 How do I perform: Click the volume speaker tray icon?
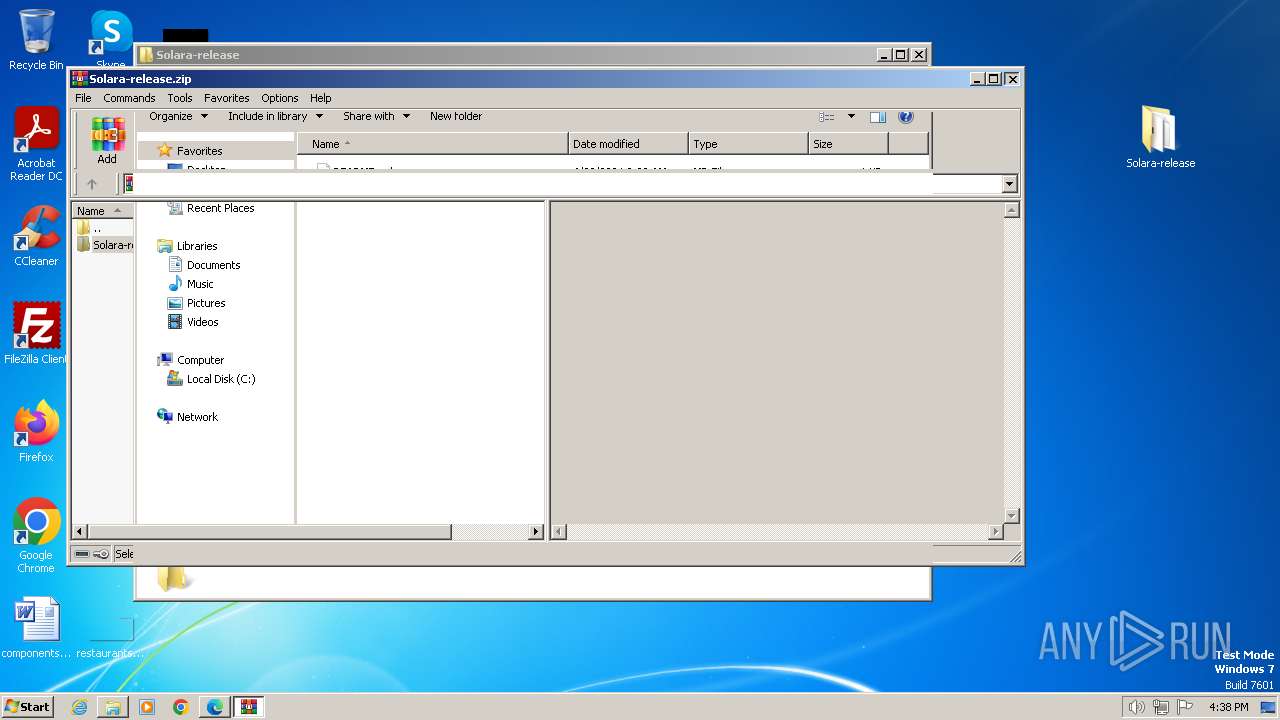tap(1136, 707)
